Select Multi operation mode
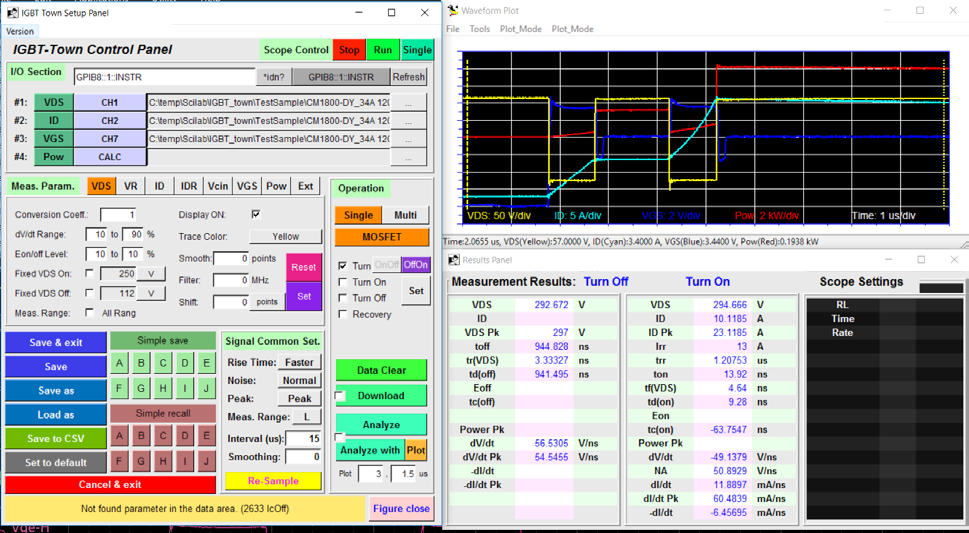 tap(405, 215)
